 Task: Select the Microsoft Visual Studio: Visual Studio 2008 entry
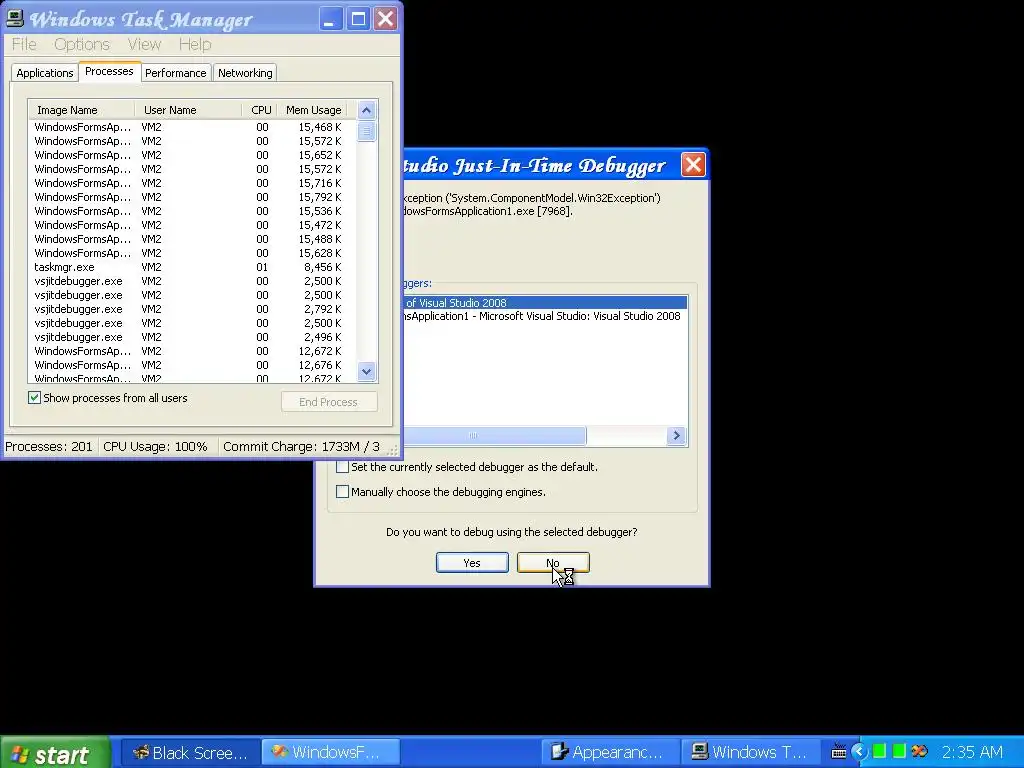545,316
